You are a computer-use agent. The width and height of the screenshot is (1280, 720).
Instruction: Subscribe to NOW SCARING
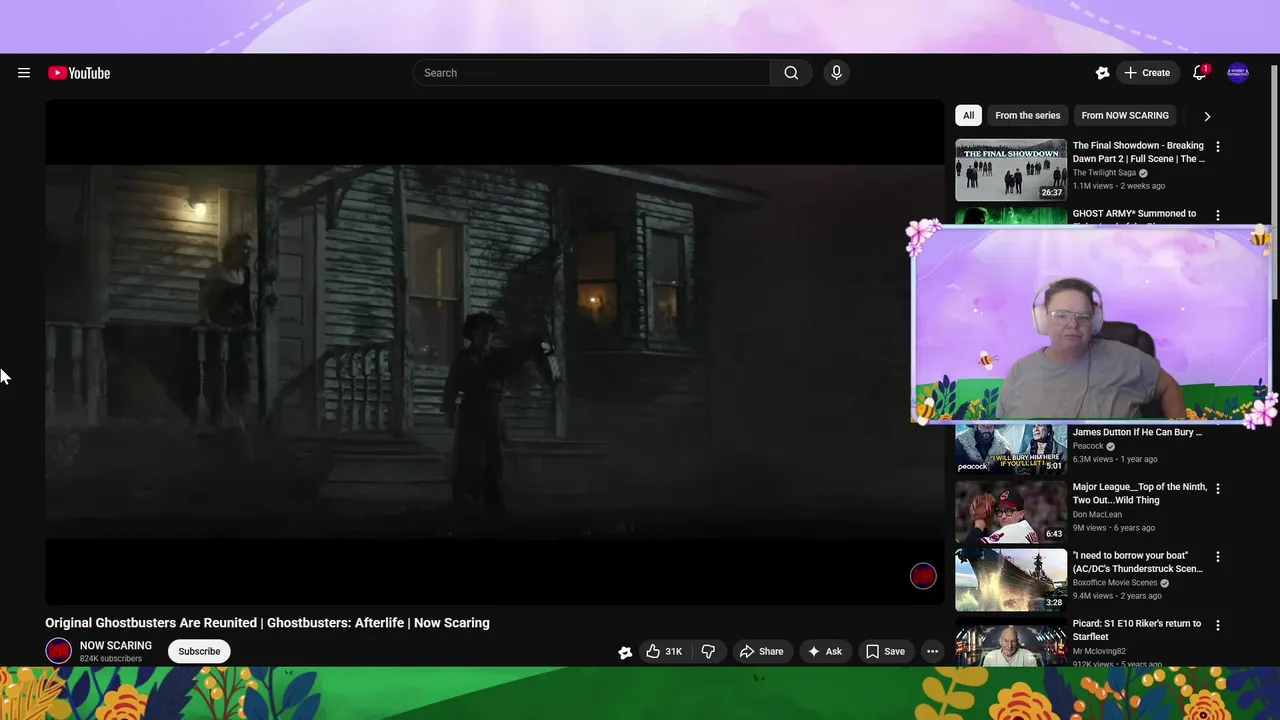(199, 651)
